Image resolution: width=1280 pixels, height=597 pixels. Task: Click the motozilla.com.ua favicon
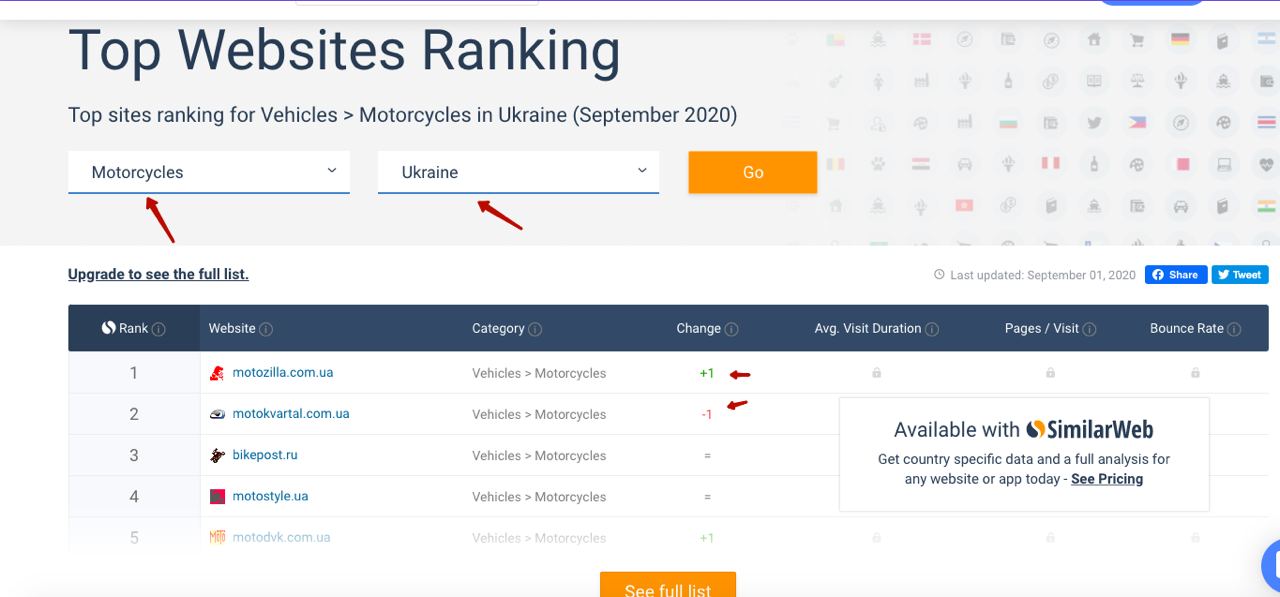217,373
